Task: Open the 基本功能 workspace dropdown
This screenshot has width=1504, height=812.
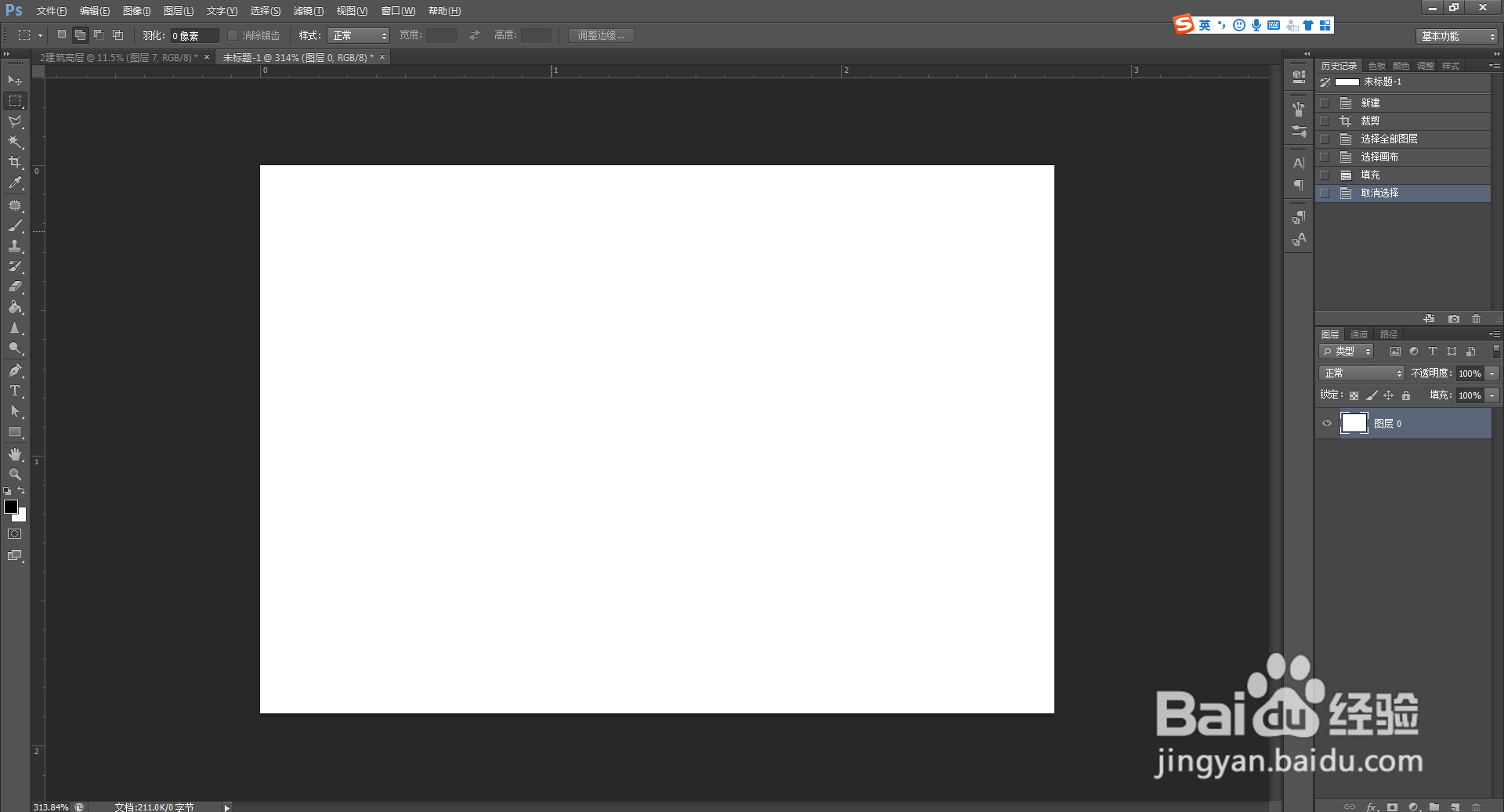Action: [x=1456, y=36]
